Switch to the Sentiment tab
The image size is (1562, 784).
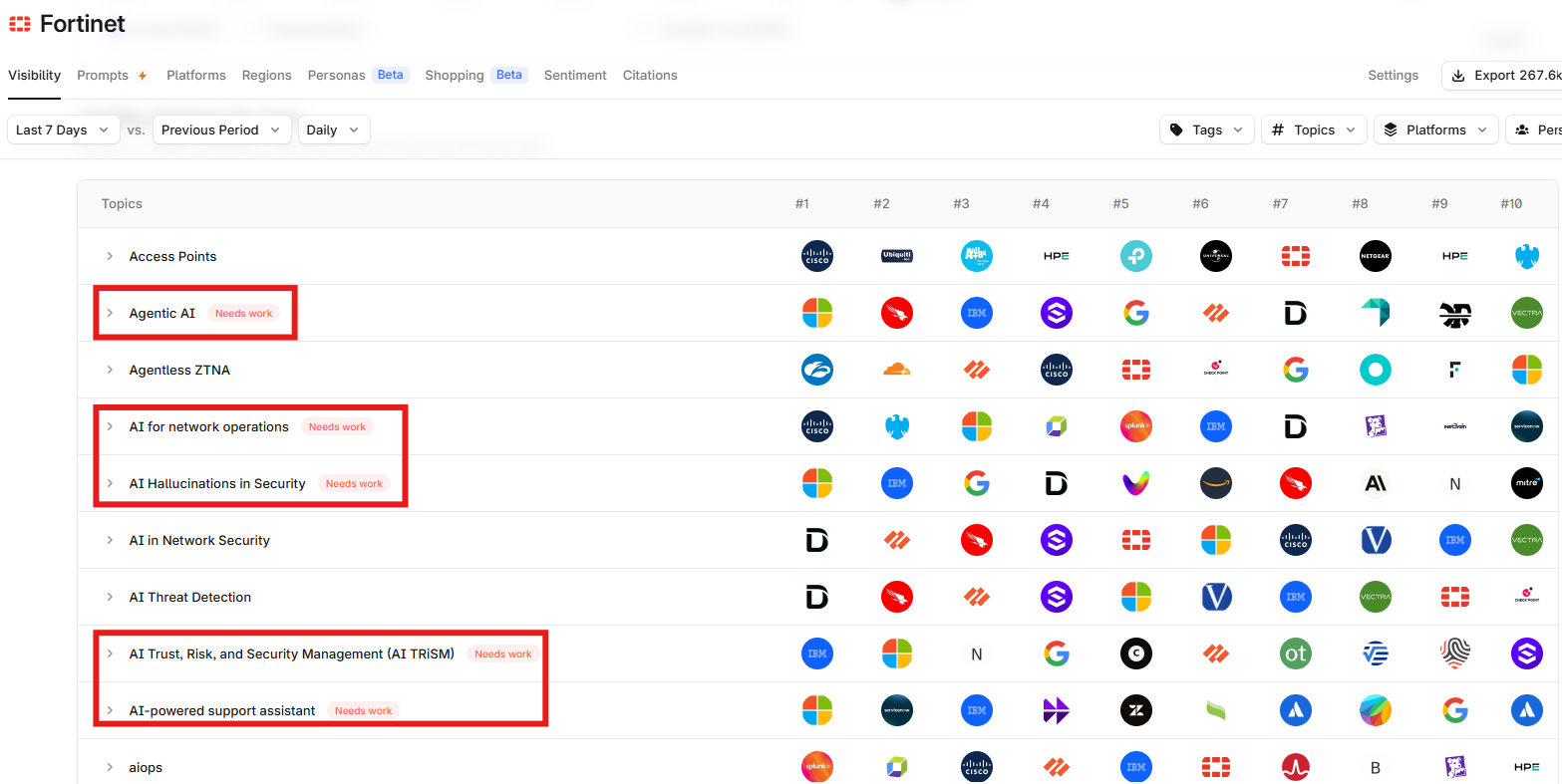575,75
